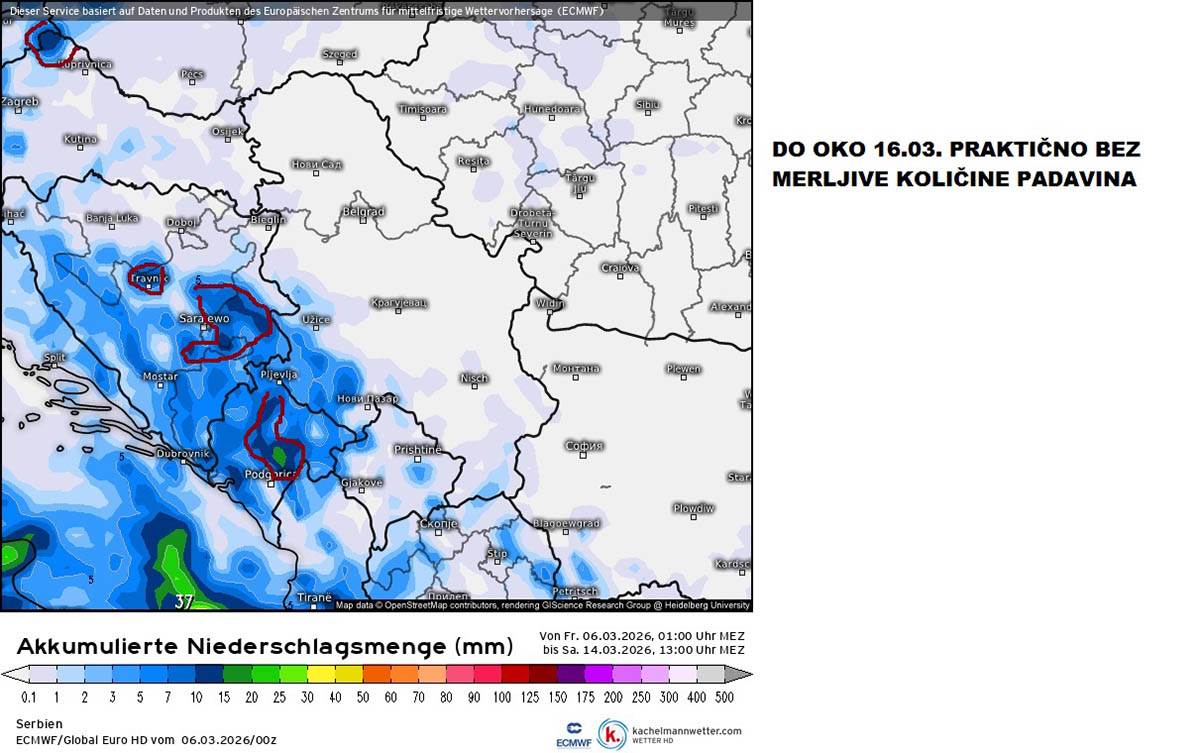1200x753 pixels.
Task: Click the Craiova city marker
Action: tap(620, 277)
